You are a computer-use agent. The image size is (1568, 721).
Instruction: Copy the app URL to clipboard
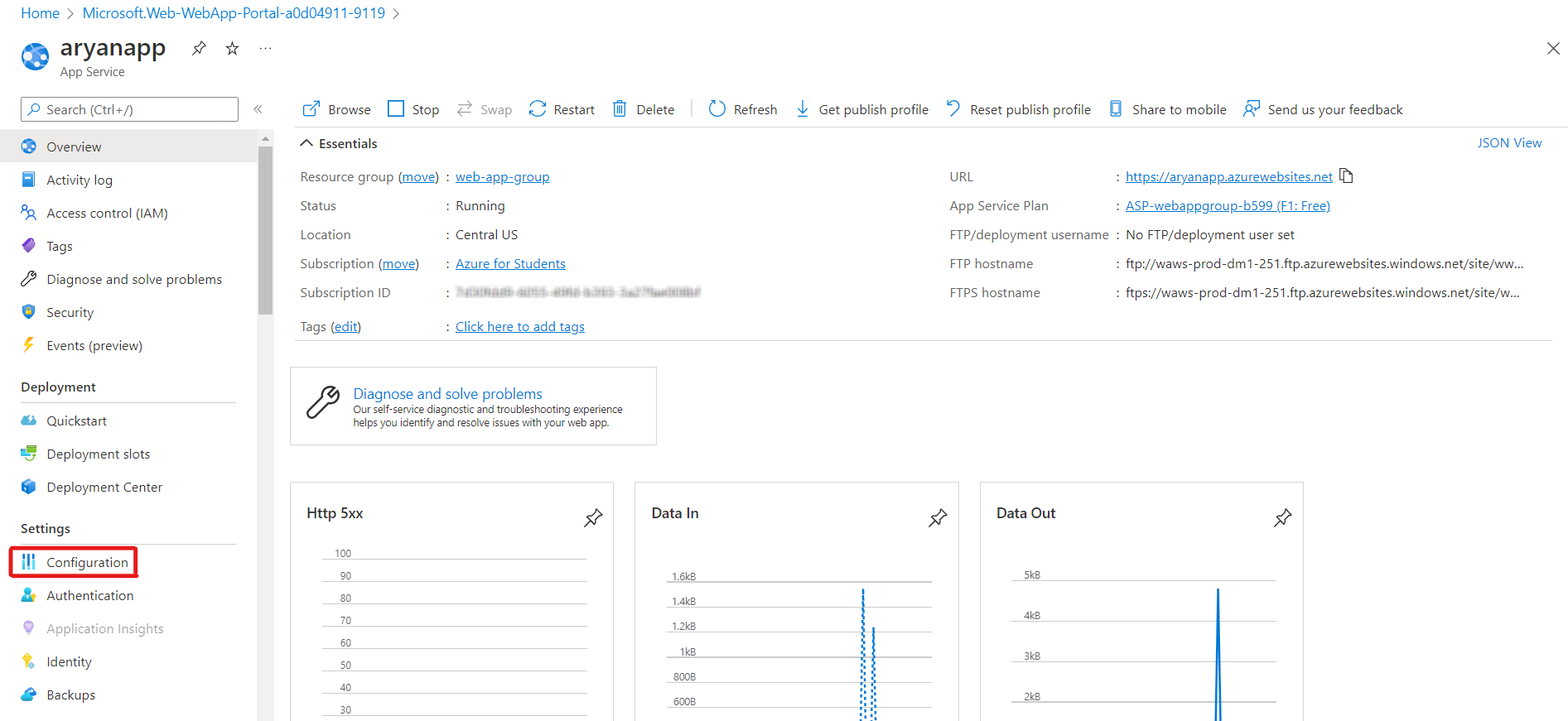tap(1346, 175)
